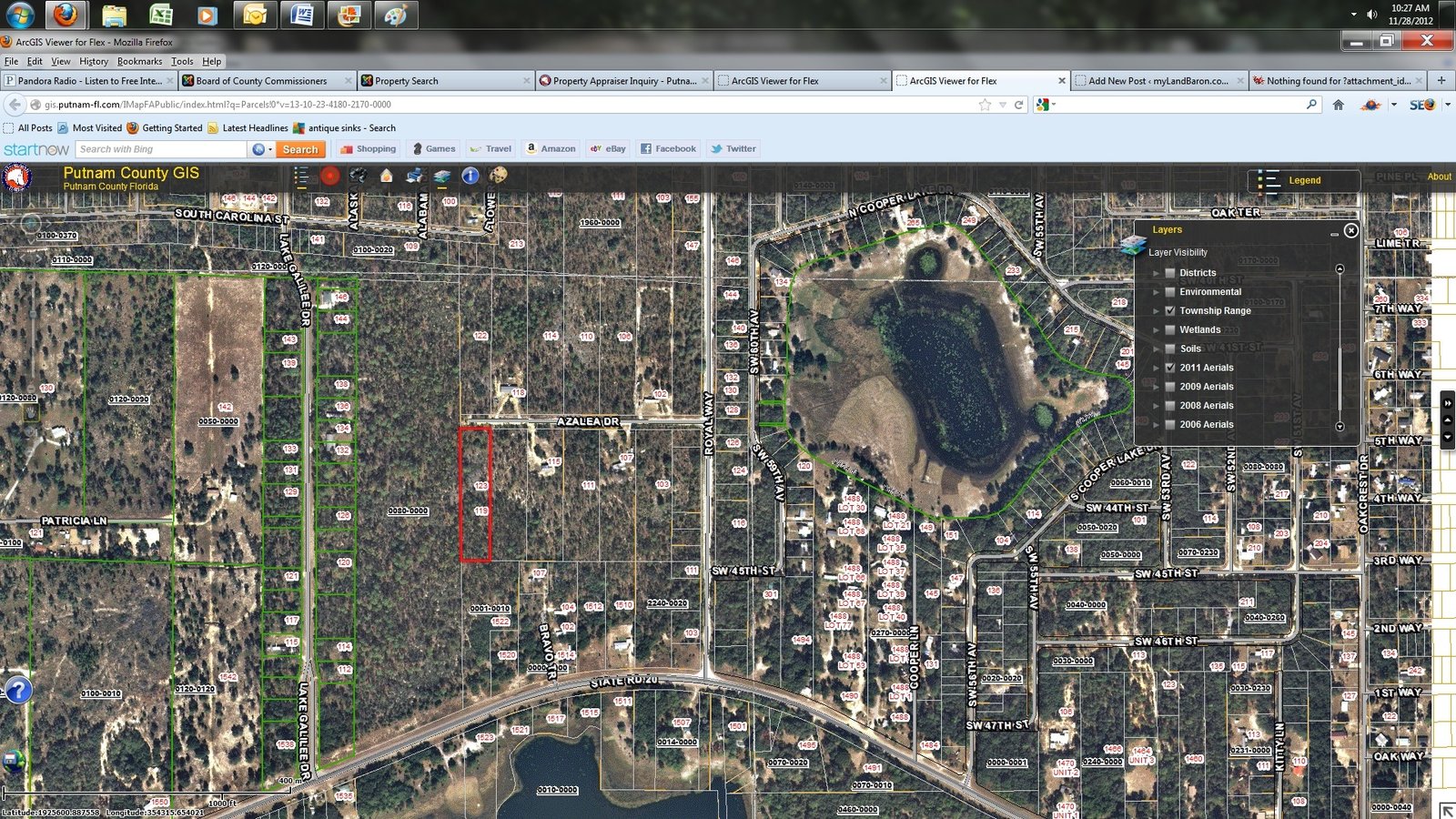
Task: Open the binoculars search tool
Action: click(x=359, y=176)
